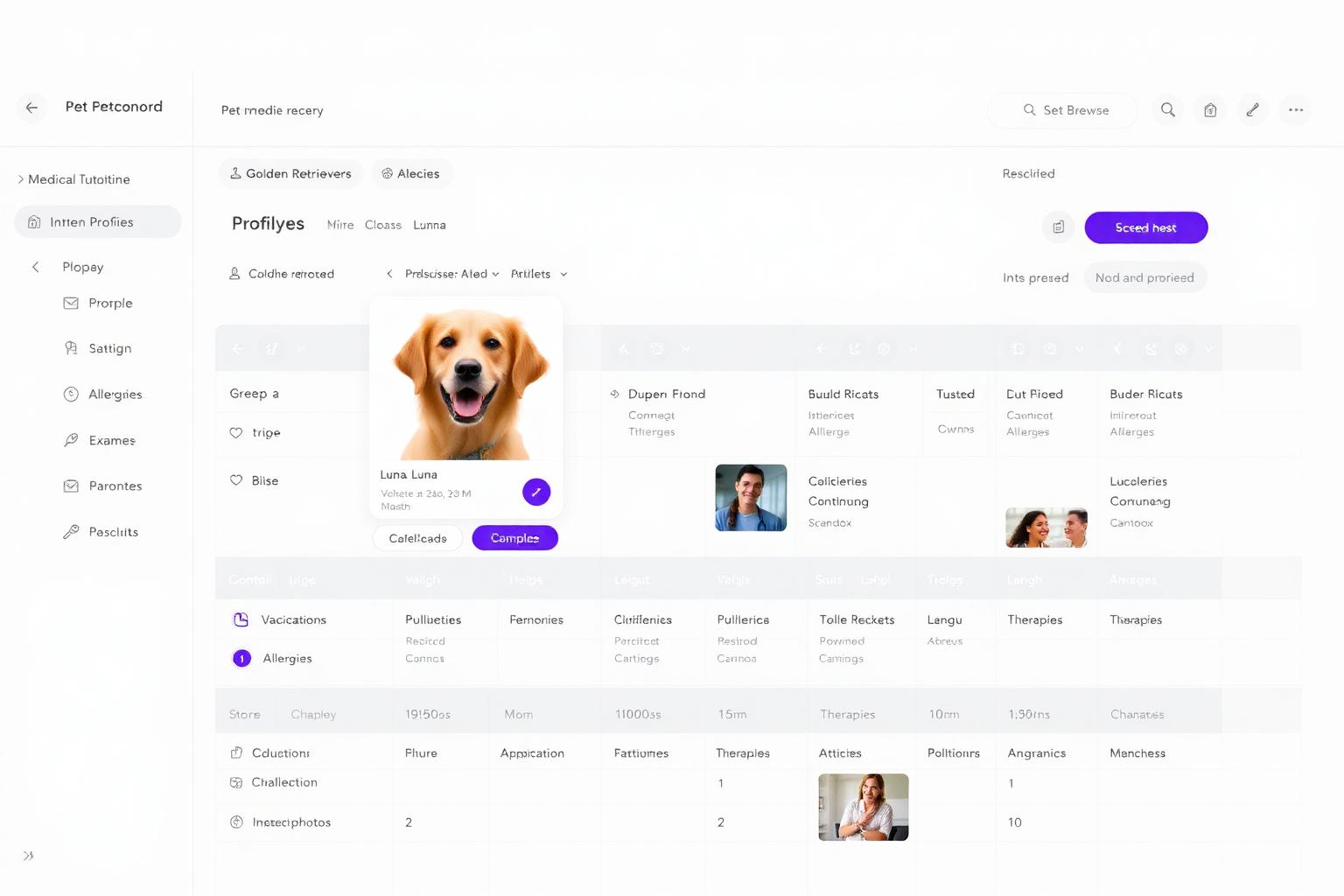Open the Prdscisse: Aled dropdown
The width and height of the screenshot is (1344, 896).
[451, 274]
